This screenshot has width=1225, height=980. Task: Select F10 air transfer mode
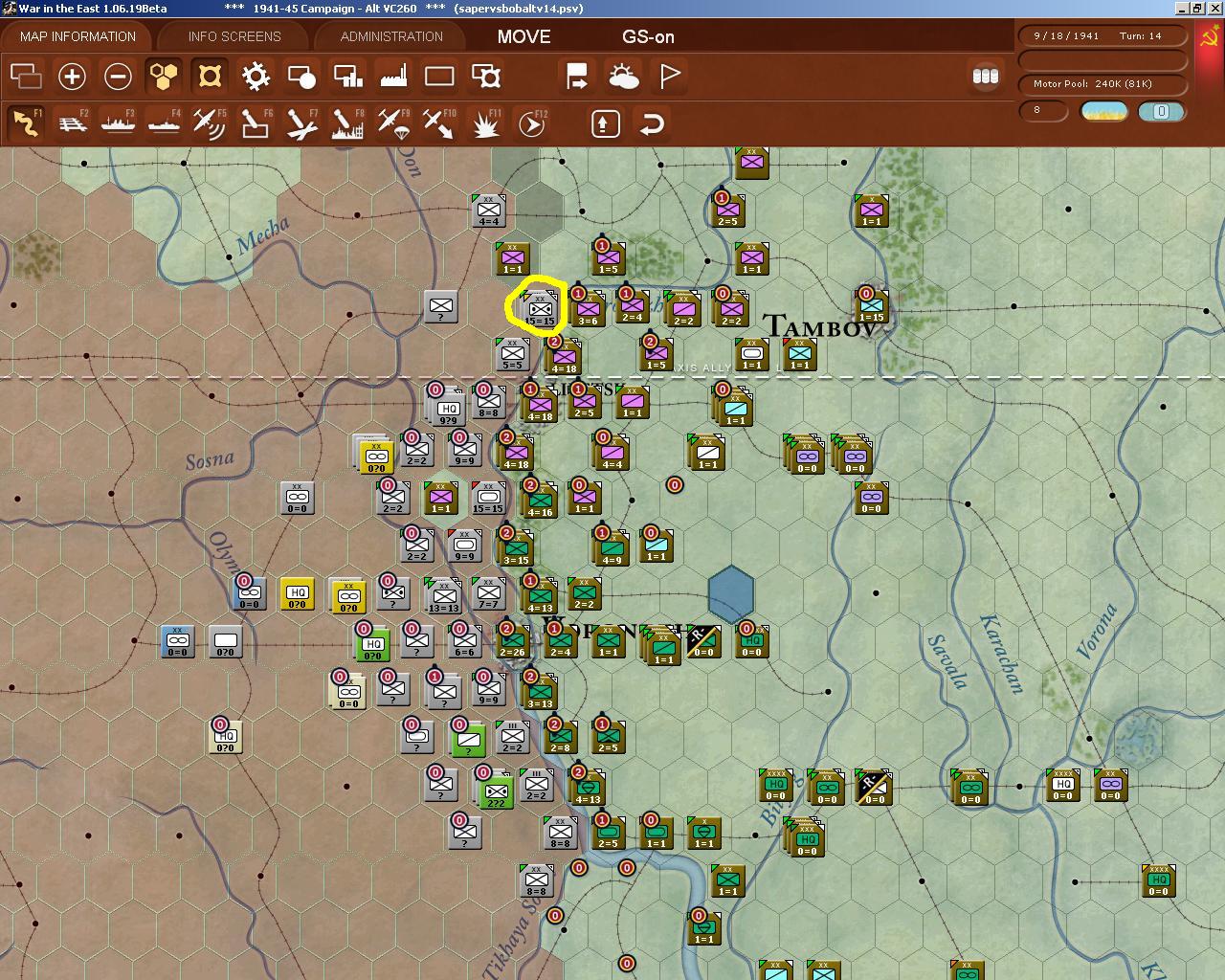pos(439,123)
